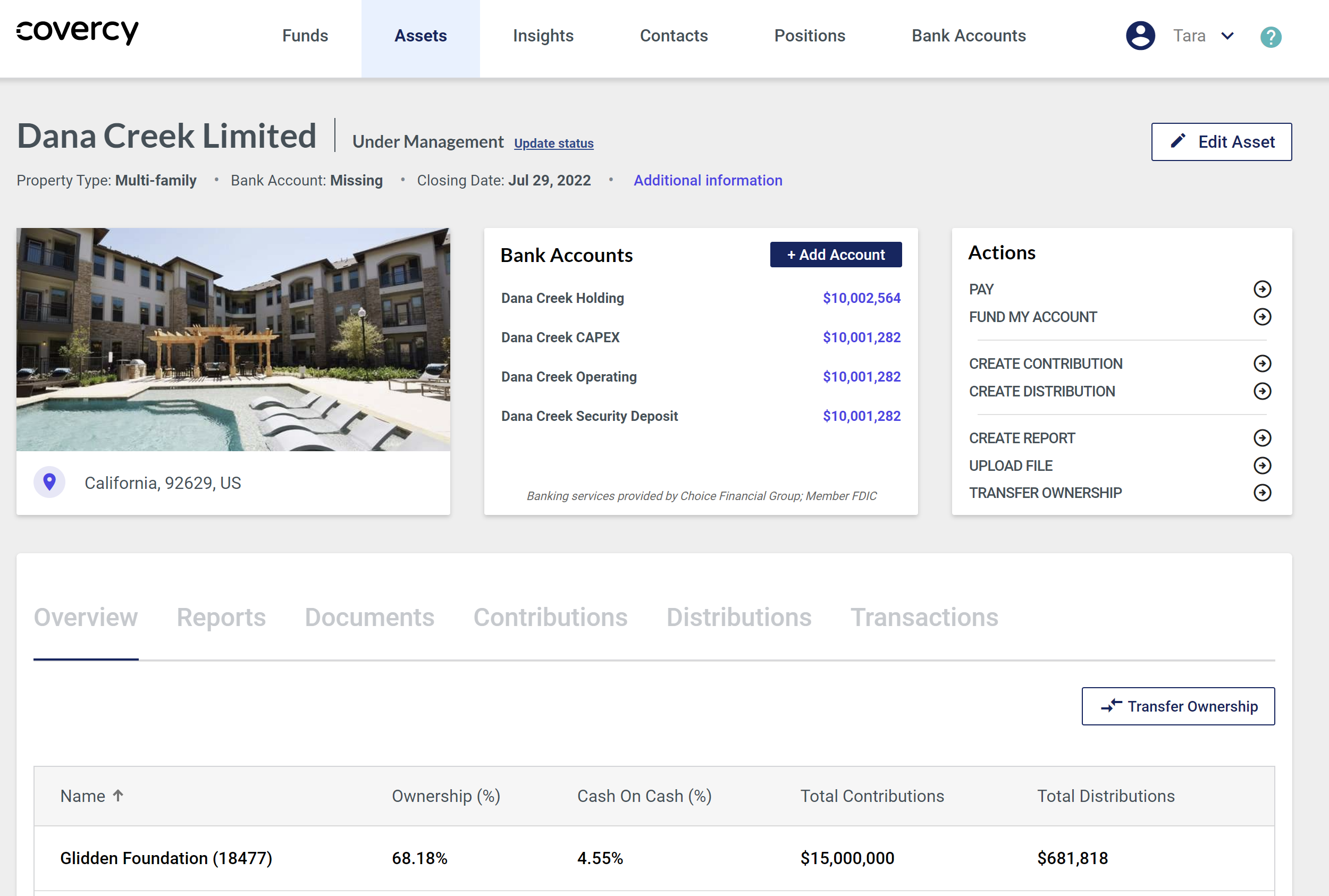Switch to the Transactions tab
Image resolution: width=1329 pixels, height=896 pixels.
point(924,617)
